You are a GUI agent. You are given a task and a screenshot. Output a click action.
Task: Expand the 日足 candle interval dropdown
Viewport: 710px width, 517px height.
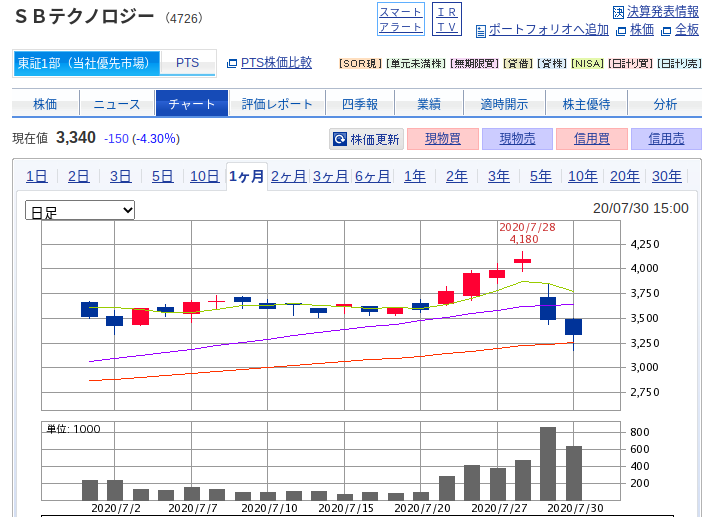tap(80, 210)
